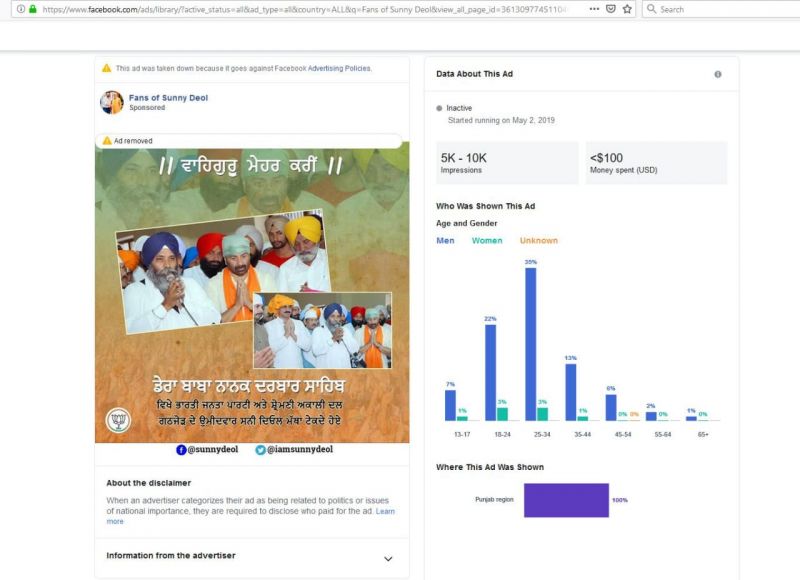Open the Fans of Sunny Deol page link

coord(168,98)
